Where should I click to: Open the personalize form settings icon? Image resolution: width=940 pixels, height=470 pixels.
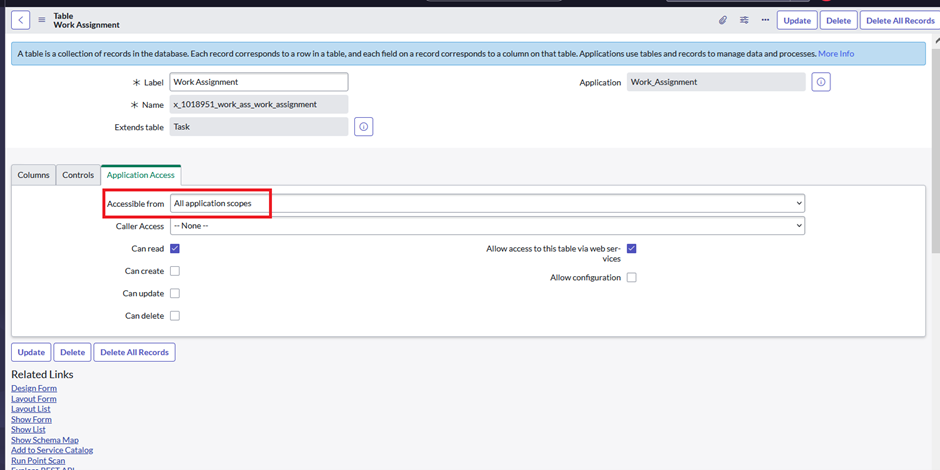tap(744, 20)
